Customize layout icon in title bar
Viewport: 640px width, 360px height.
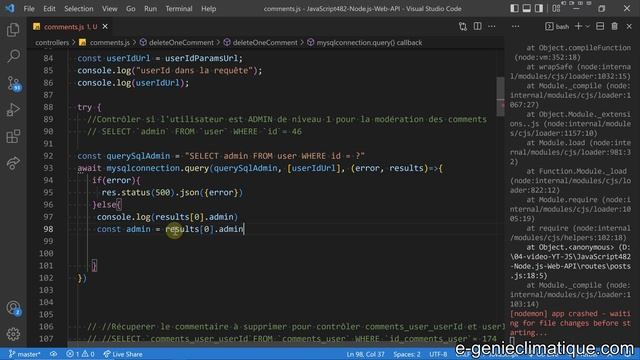[556, 8]
